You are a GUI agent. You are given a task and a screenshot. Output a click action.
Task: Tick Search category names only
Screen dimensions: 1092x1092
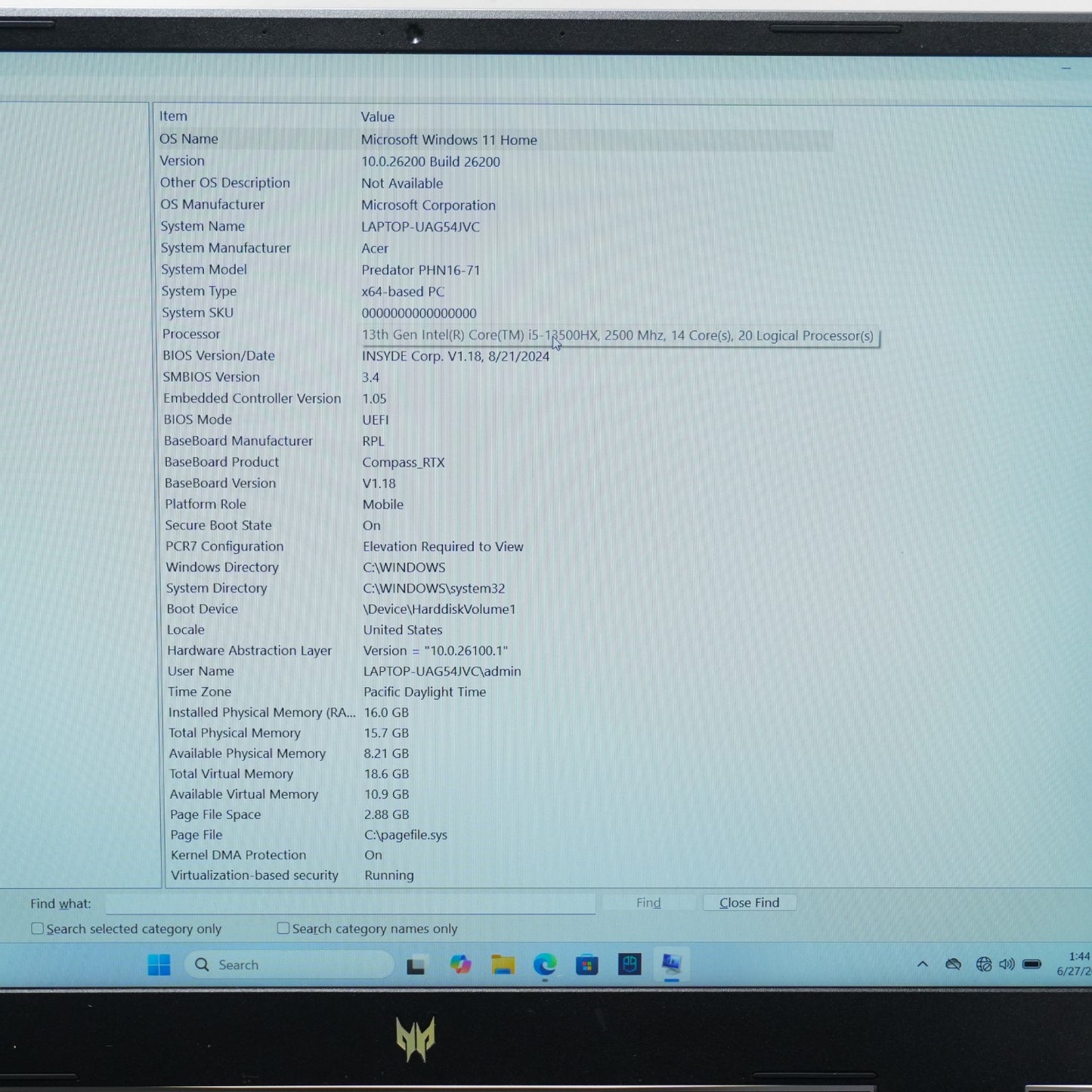[x=283, y=928]
